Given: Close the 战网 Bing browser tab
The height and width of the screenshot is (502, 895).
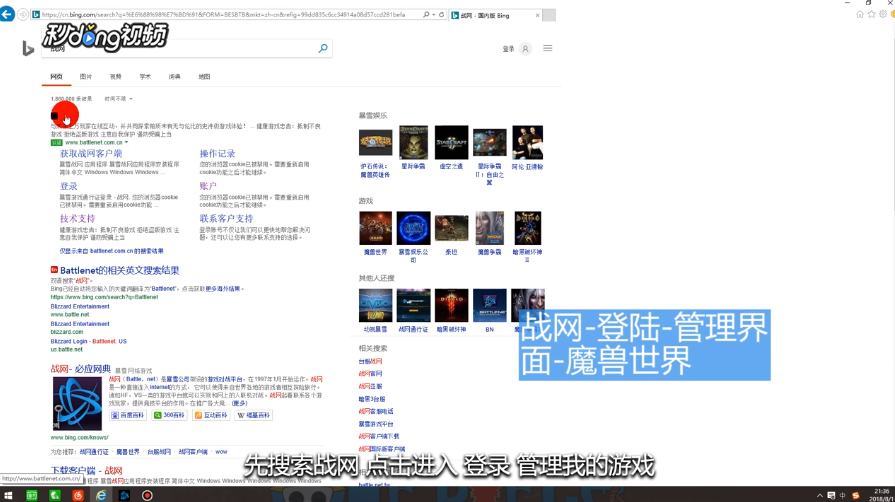Looking at the screenshot, I should point(537,15).
